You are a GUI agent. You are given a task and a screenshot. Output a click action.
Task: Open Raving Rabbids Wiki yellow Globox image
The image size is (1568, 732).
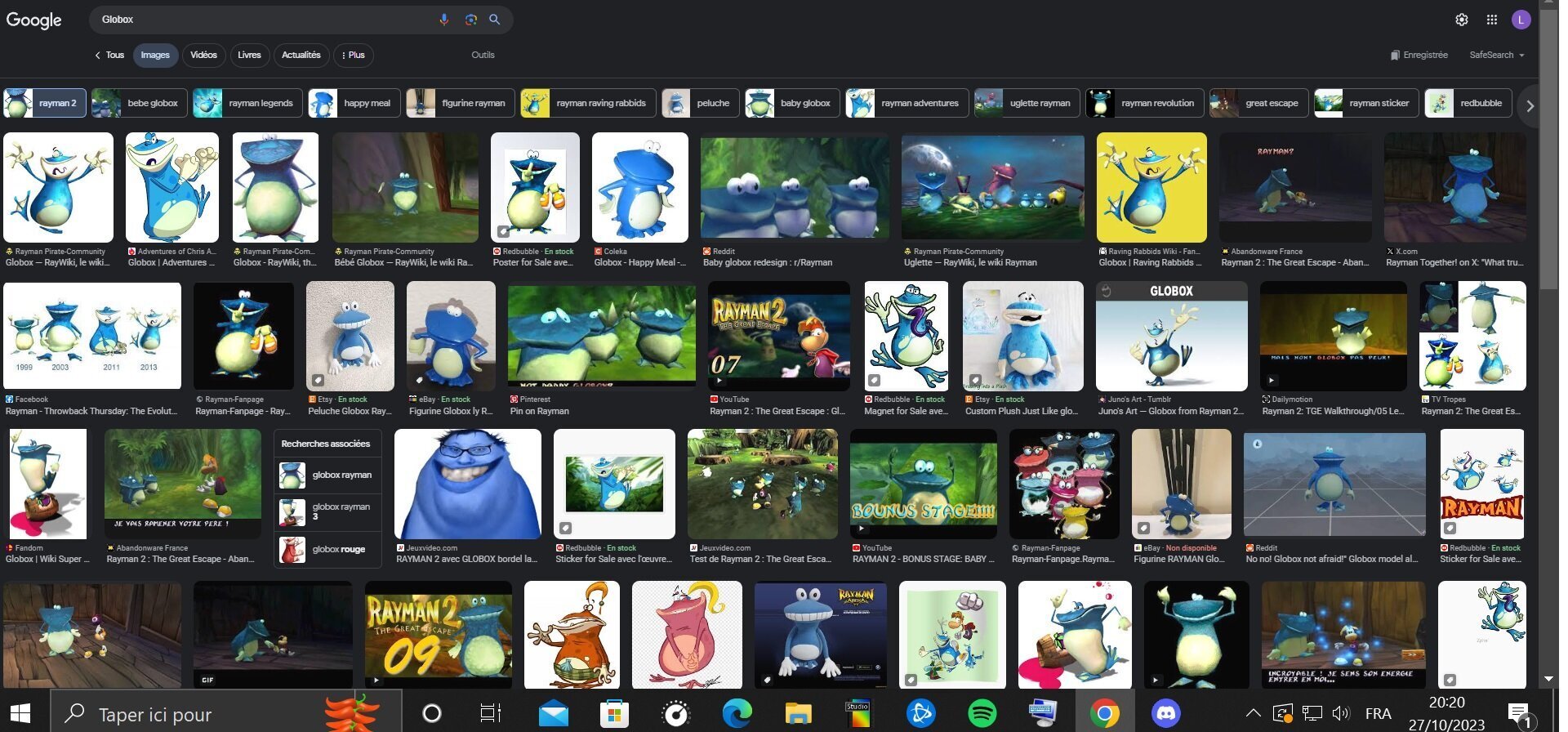pos(1151,187)
